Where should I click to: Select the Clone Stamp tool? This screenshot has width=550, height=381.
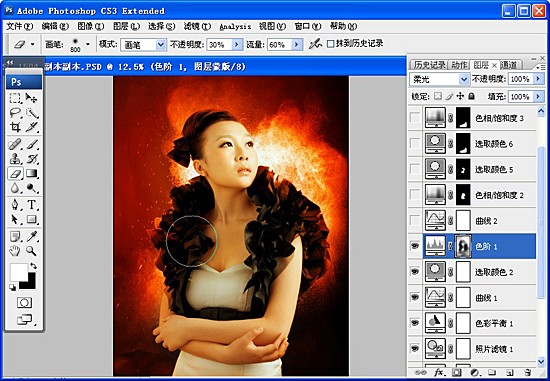pyautogui.click(x=15, y=159)
